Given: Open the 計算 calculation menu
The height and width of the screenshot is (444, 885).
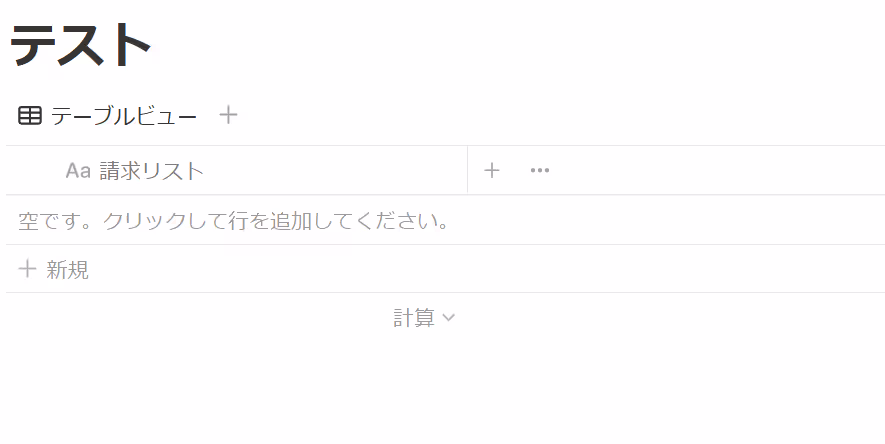Looking at the screenshot, I should pos(424,318).
